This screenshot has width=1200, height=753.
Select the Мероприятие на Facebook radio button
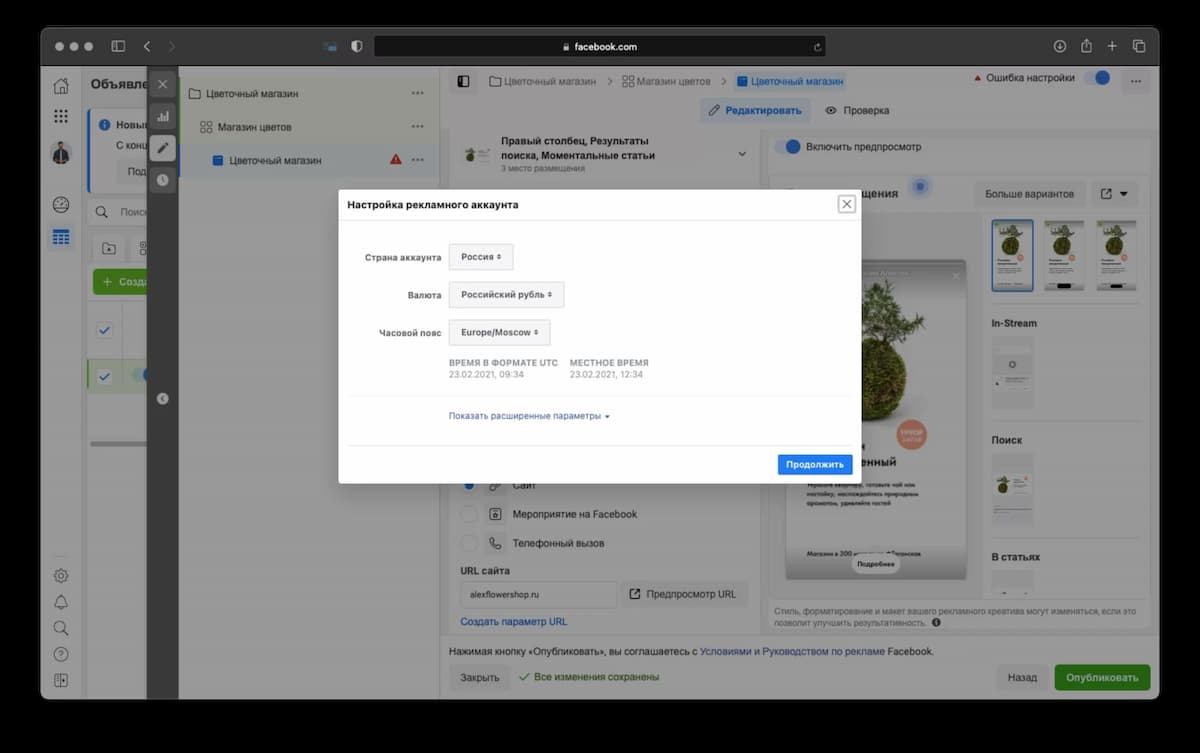(x=468, y=514)
